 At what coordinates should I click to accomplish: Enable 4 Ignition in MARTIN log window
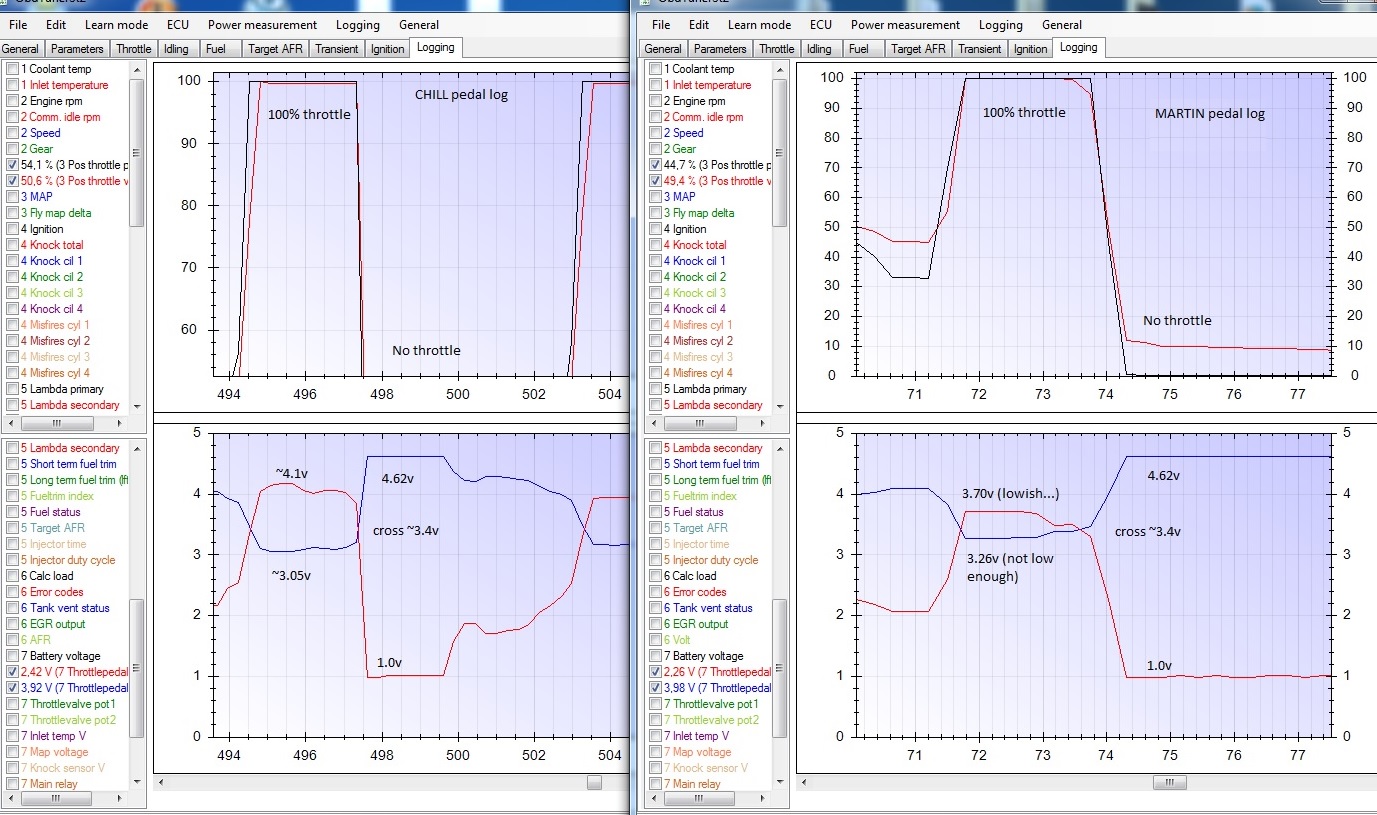(656, 229)
